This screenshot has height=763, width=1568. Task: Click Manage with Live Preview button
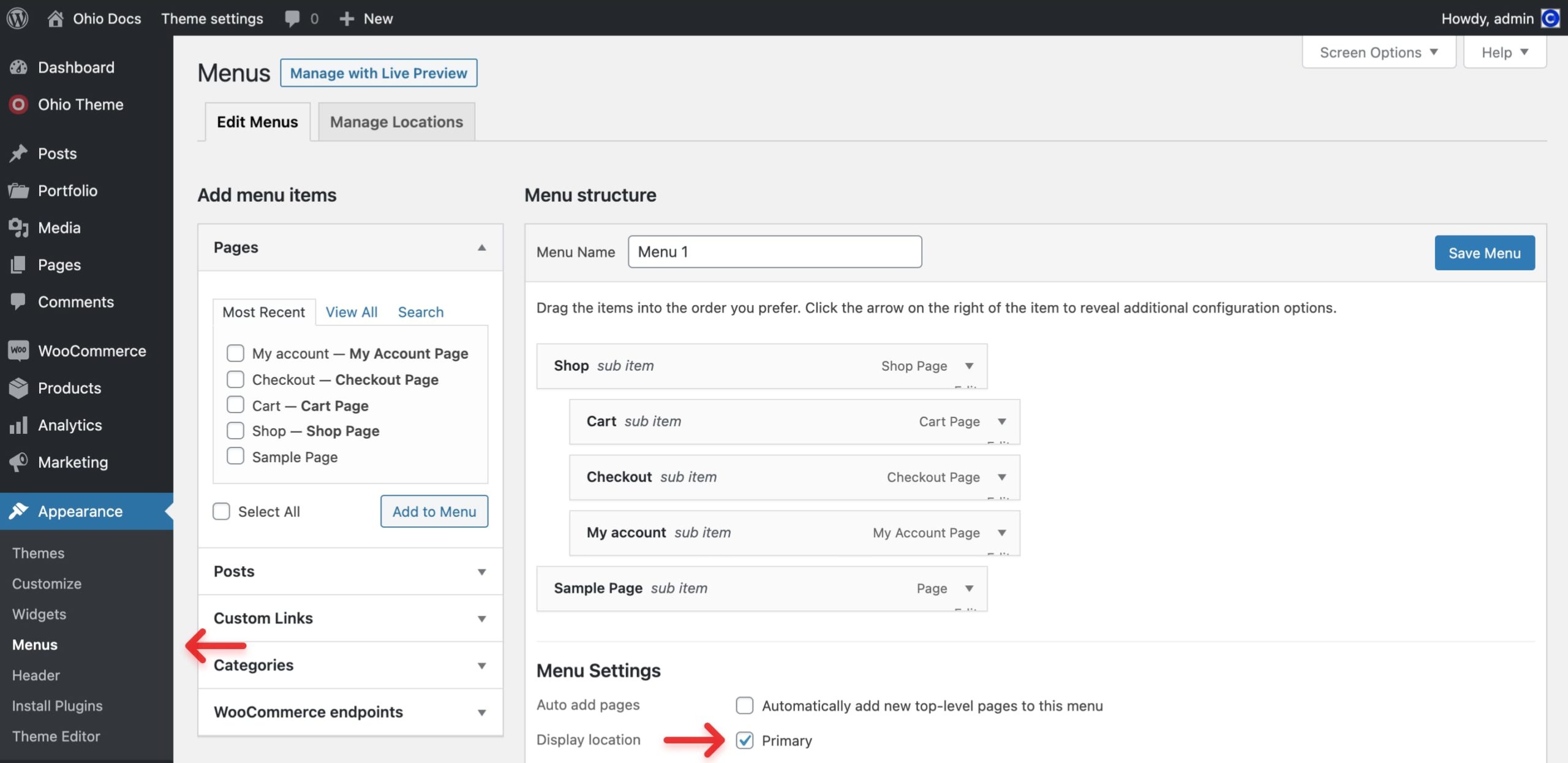379,73
